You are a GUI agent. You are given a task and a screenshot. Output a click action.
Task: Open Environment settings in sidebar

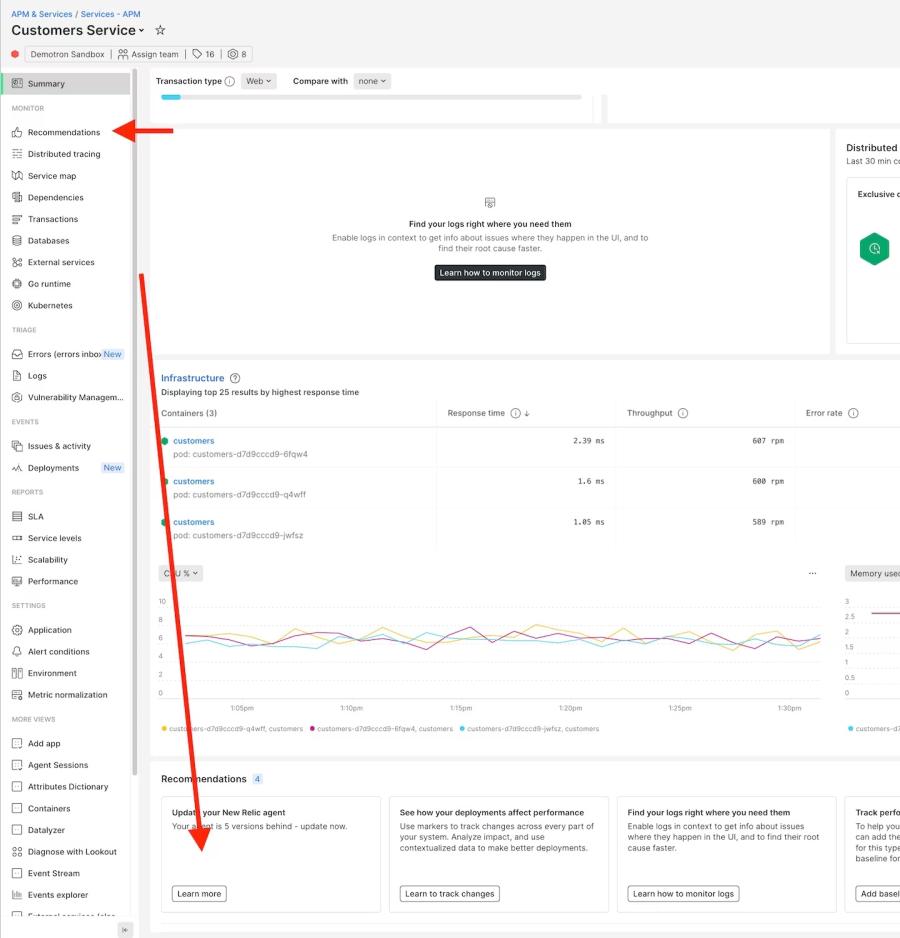click(52, 673)
